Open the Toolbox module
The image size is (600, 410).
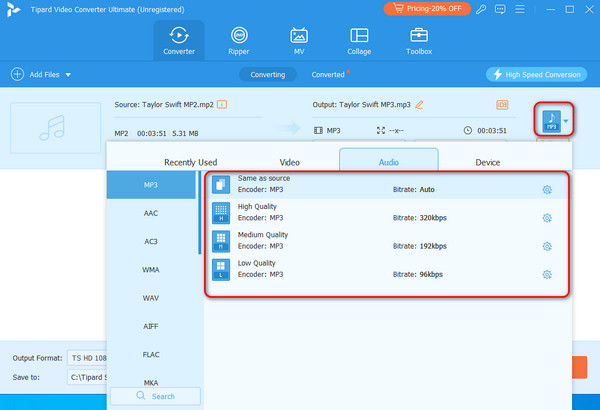419,41
